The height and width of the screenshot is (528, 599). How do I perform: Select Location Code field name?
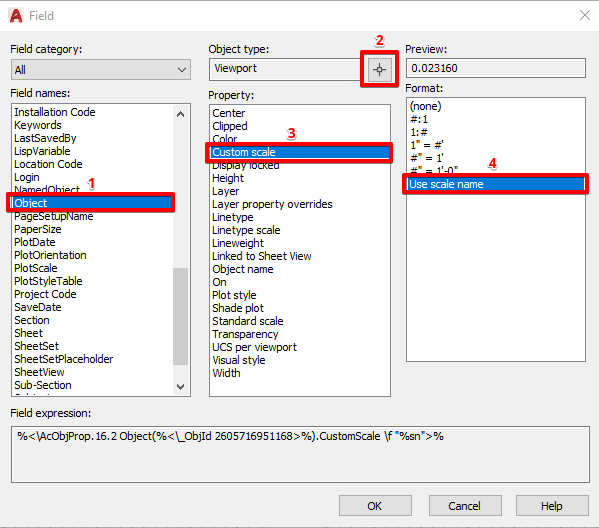48,164
